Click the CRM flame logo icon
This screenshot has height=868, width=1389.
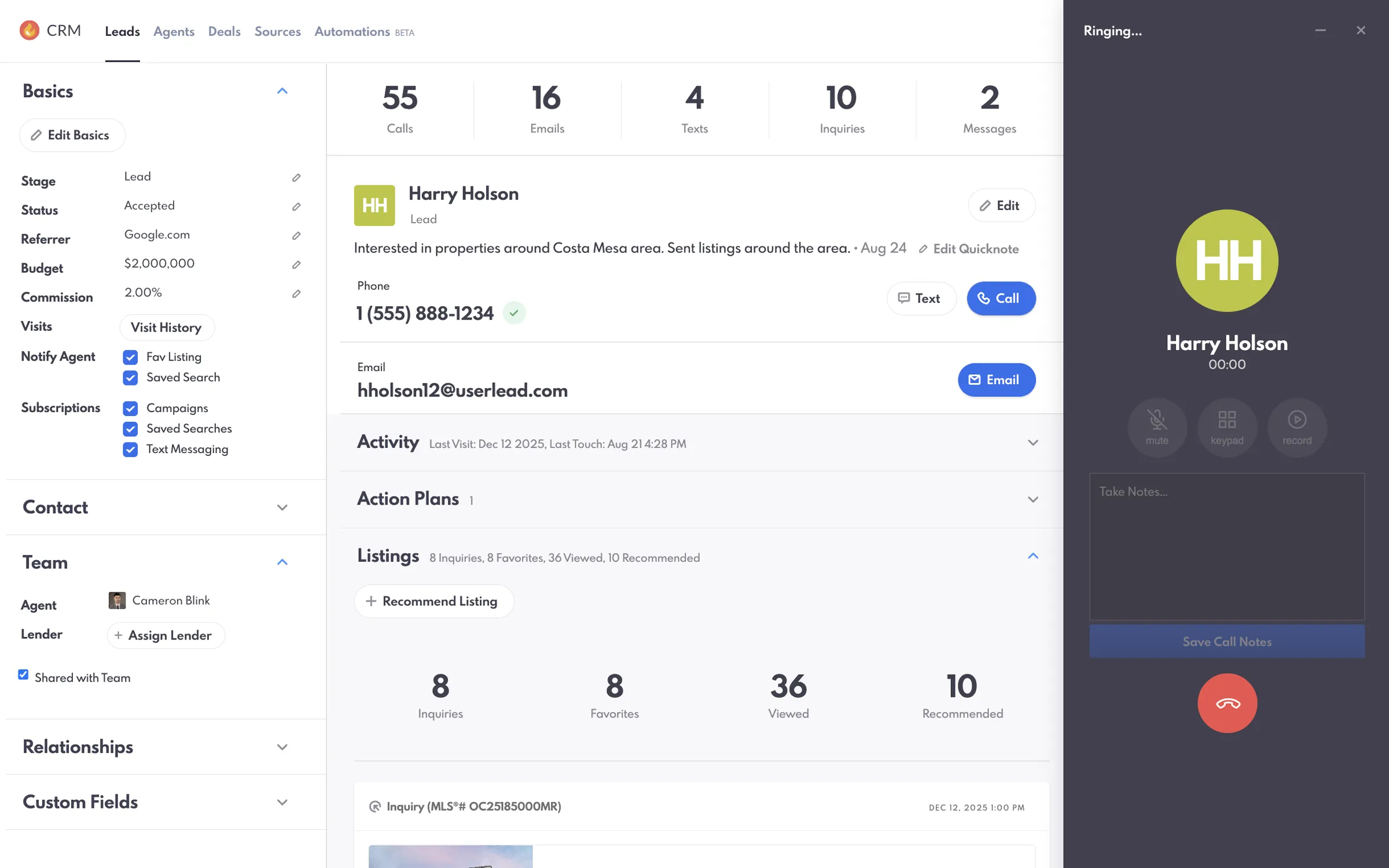pos(30,30)
